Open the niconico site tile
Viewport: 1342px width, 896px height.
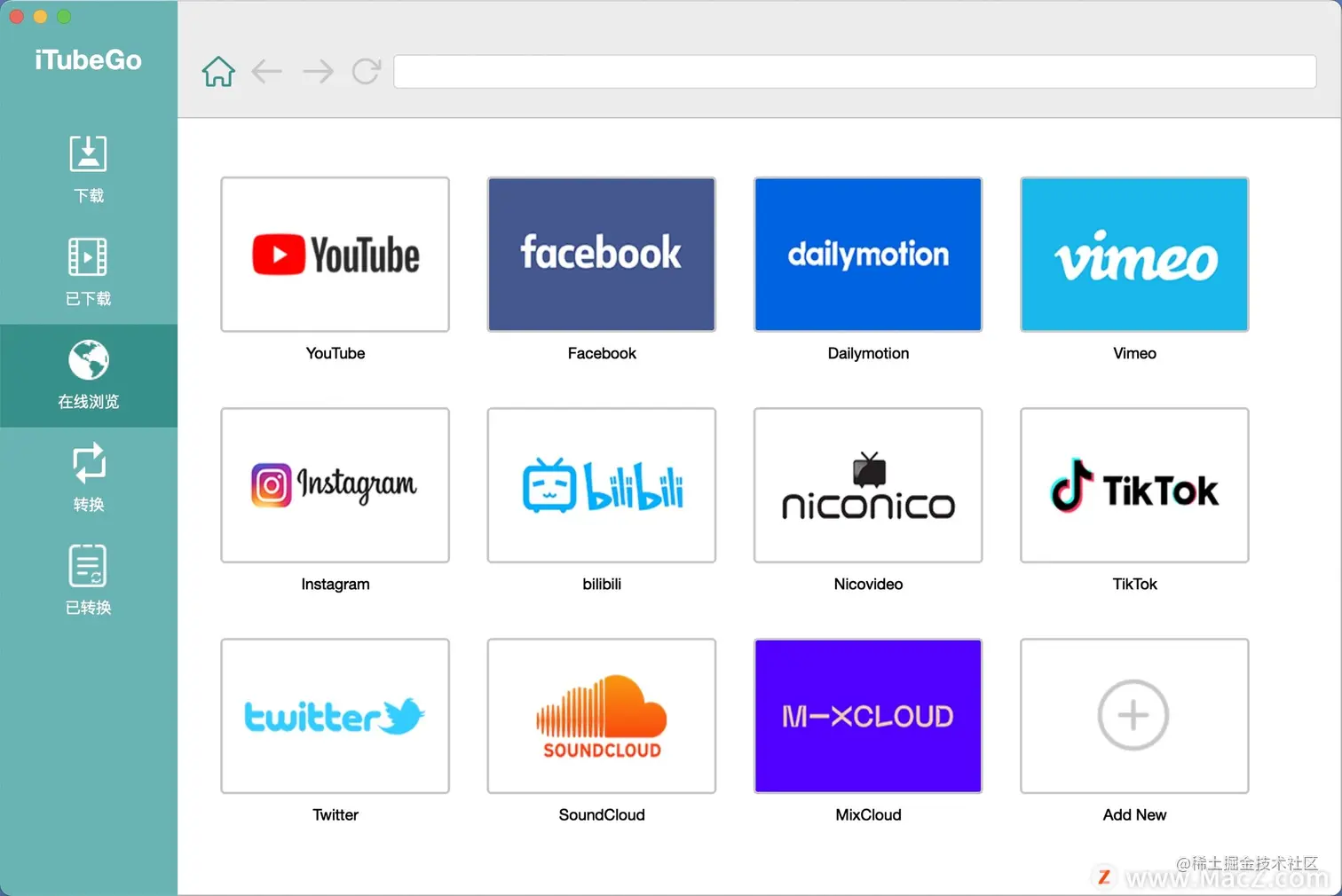tap(868, 485)
